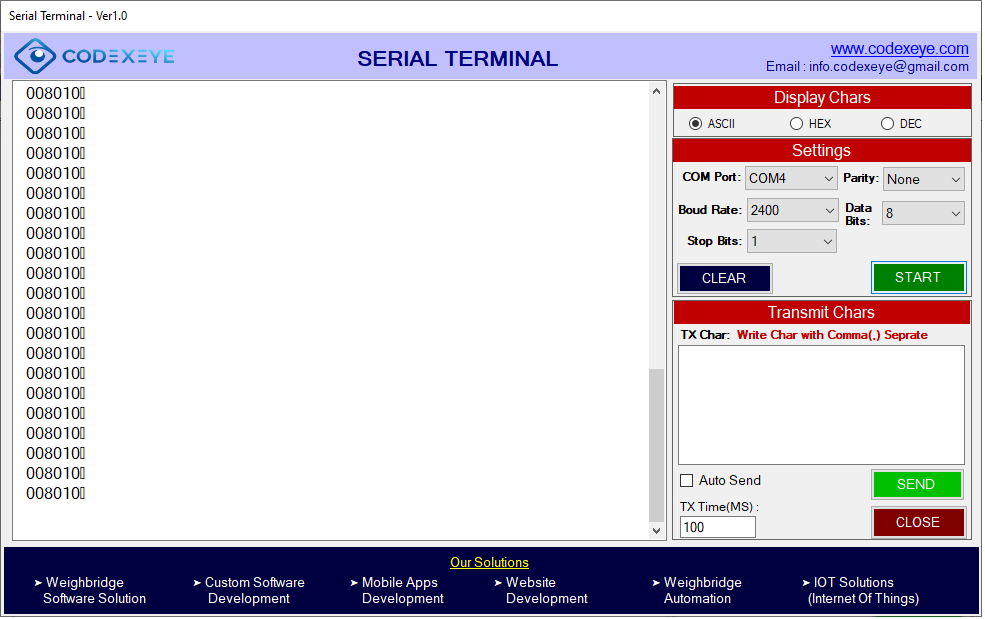Click the Our Solutions link
The width and height of the screenshot is (985, 619).
point(489,563)
